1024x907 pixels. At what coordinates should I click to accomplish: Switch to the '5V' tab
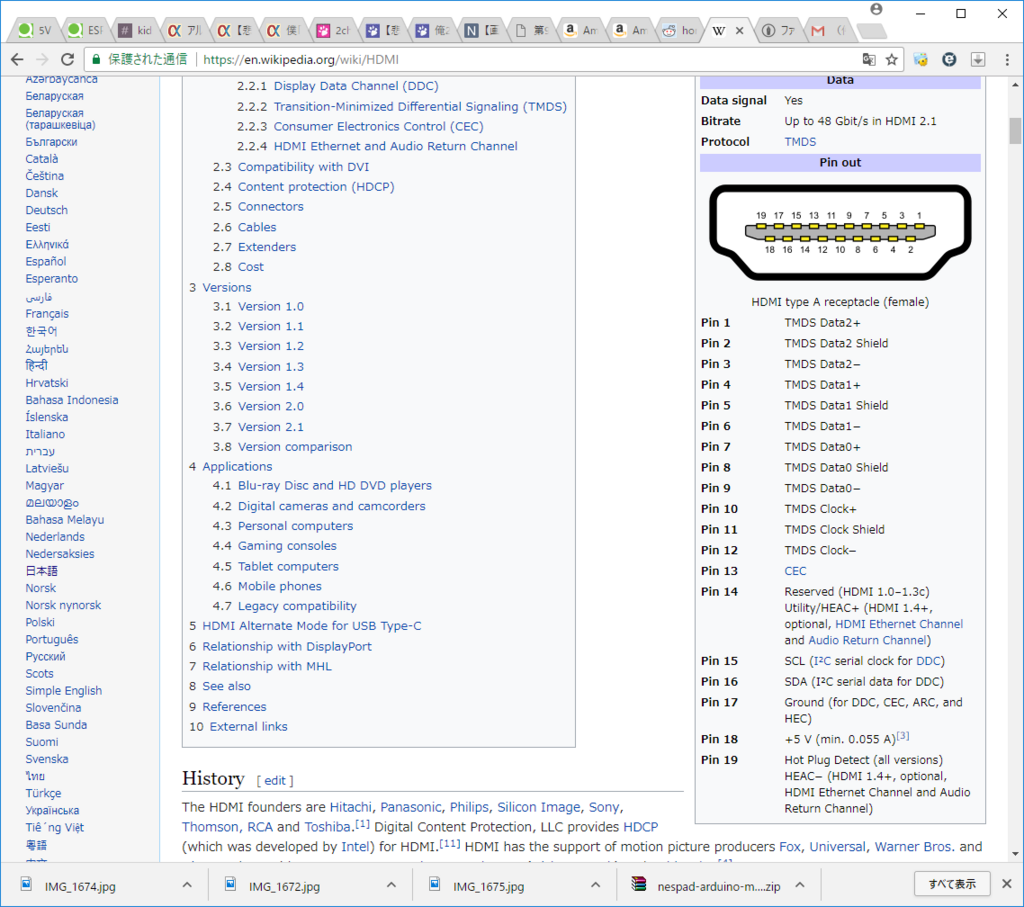pos(36,30)
